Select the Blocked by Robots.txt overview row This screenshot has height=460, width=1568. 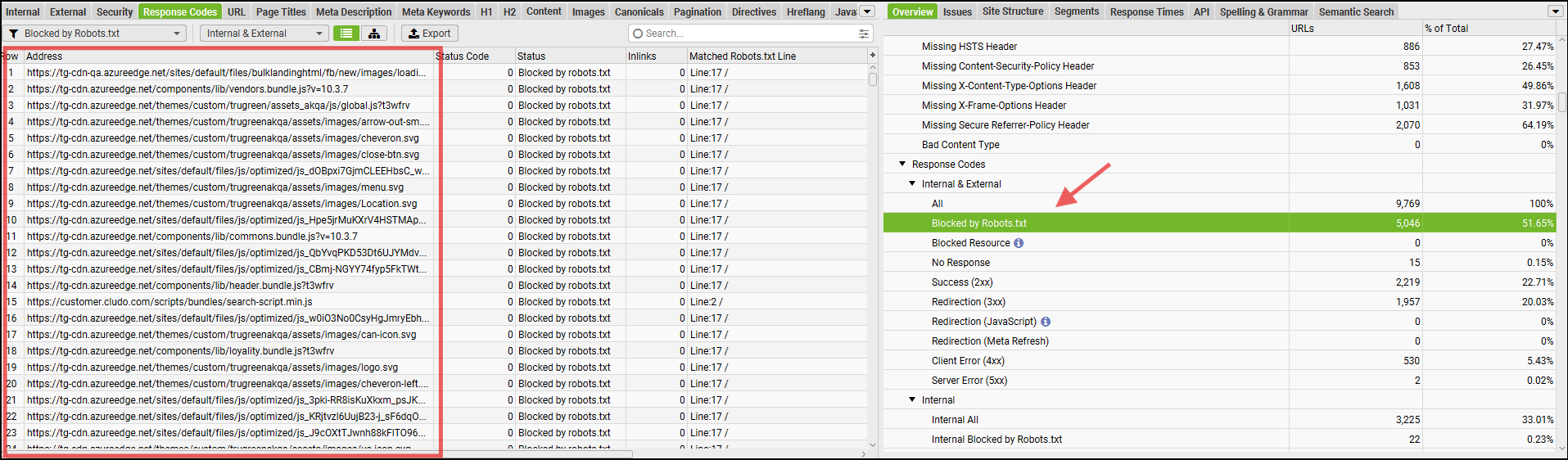pos(1219,223)
